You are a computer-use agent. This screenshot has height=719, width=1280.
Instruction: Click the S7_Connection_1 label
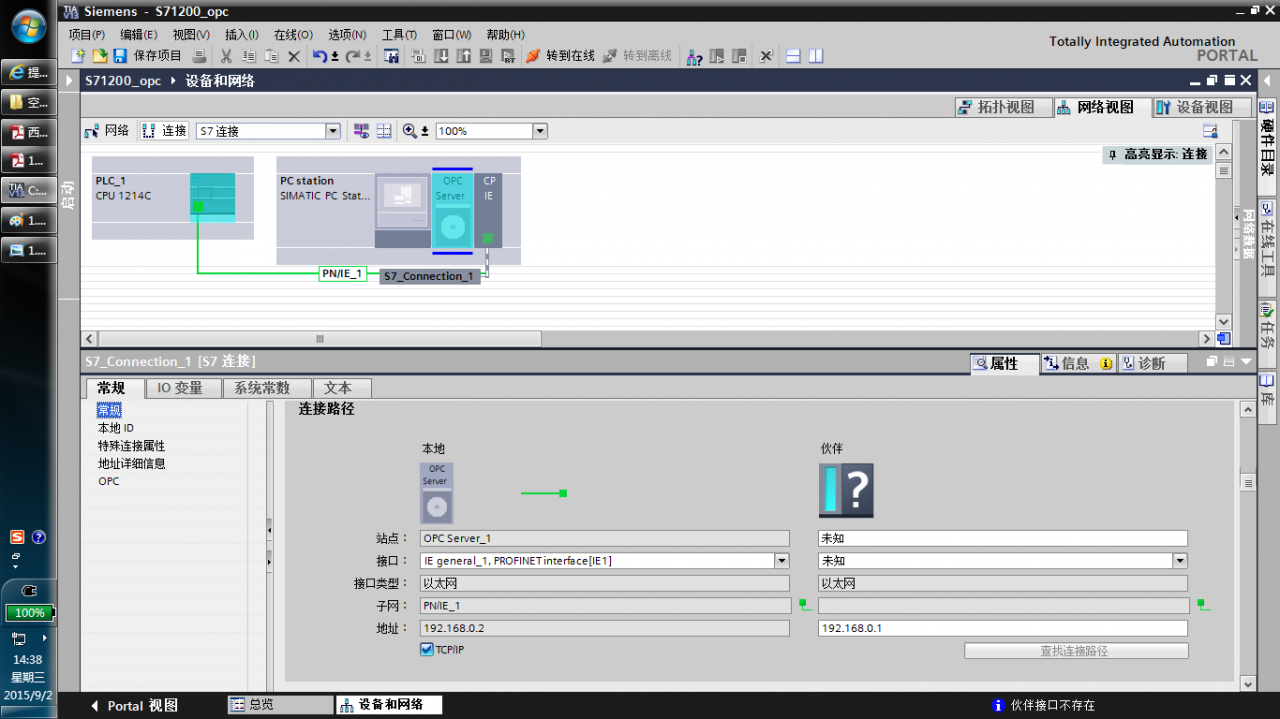click(429, 276)
